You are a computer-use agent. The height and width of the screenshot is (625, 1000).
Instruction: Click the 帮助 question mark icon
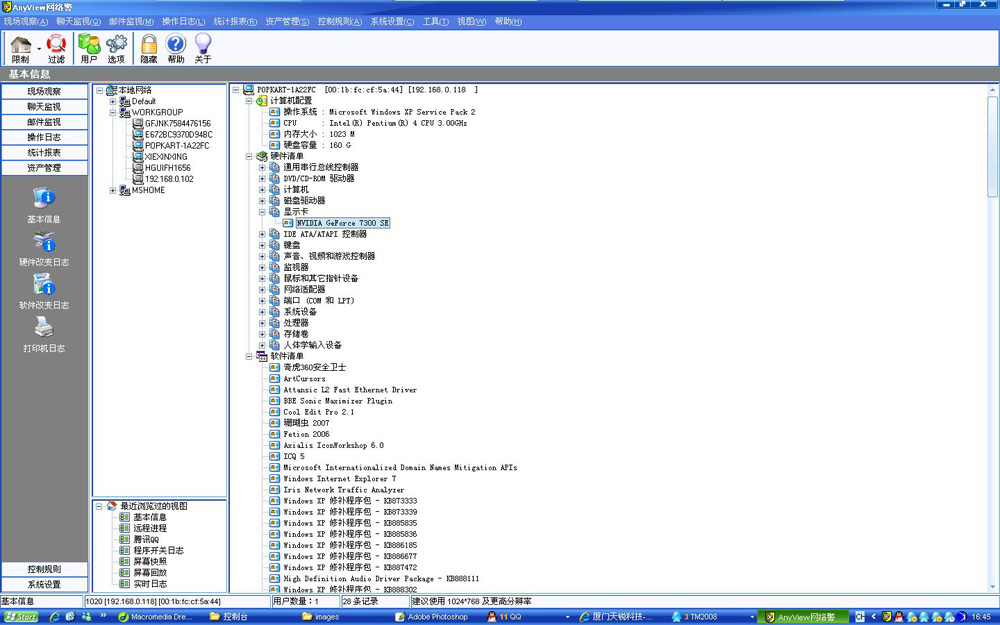175,44
